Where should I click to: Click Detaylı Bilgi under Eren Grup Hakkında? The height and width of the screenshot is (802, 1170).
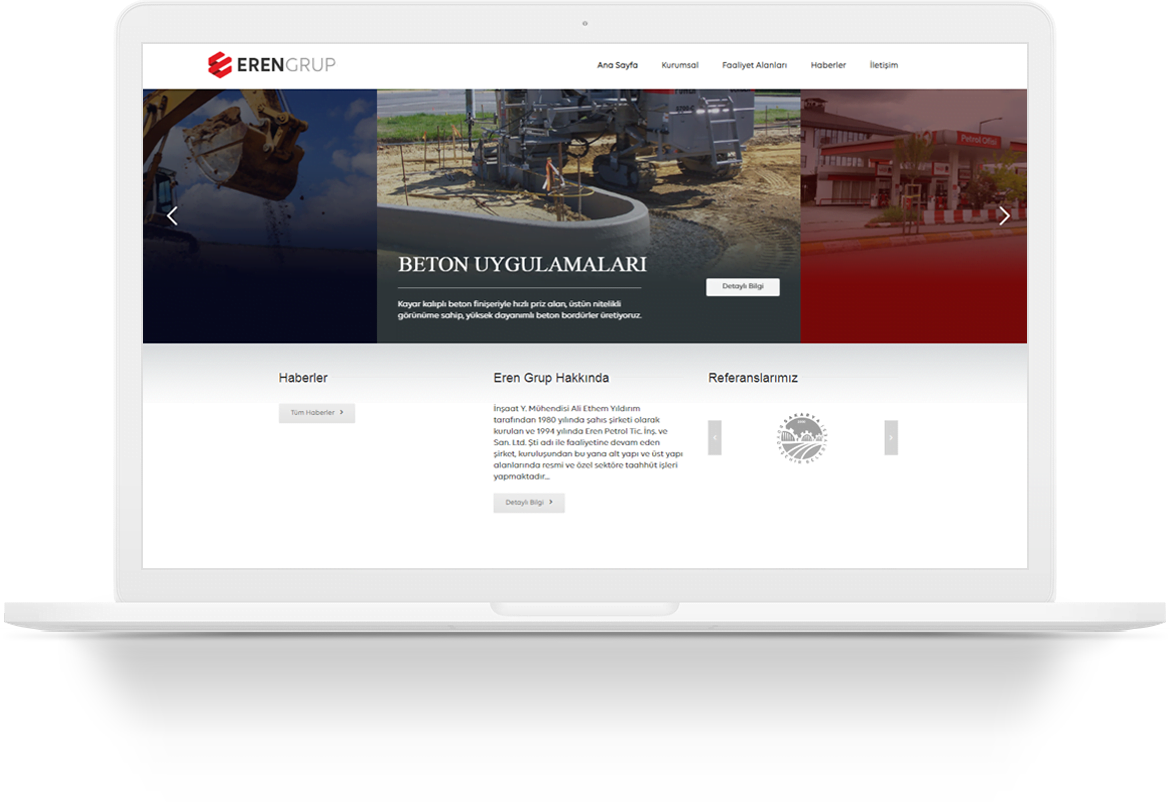pyautogui.click(x=528, y=502)
